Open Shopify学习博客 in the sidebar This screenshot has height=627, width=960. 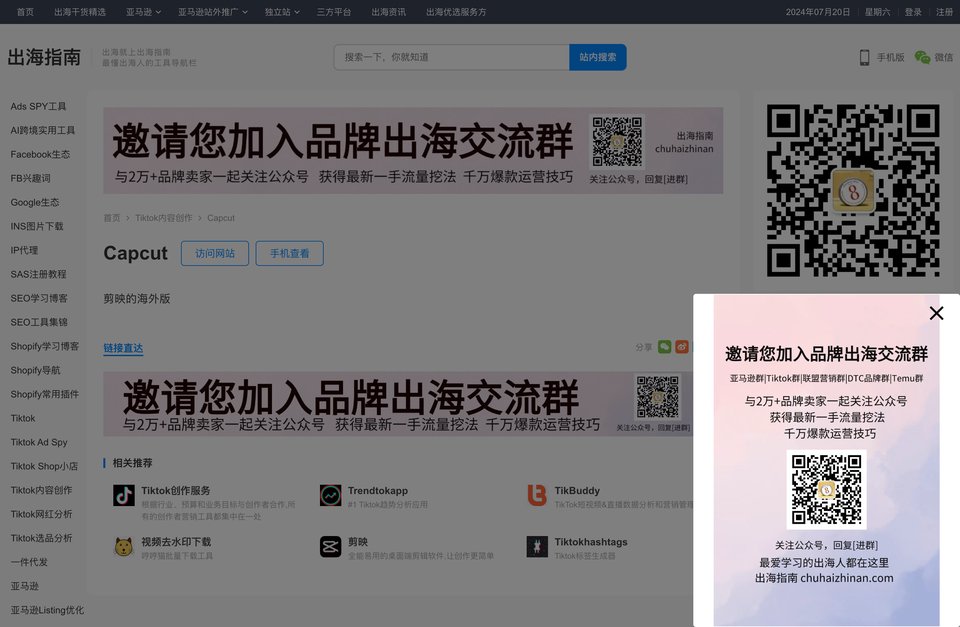click(45, 346)
